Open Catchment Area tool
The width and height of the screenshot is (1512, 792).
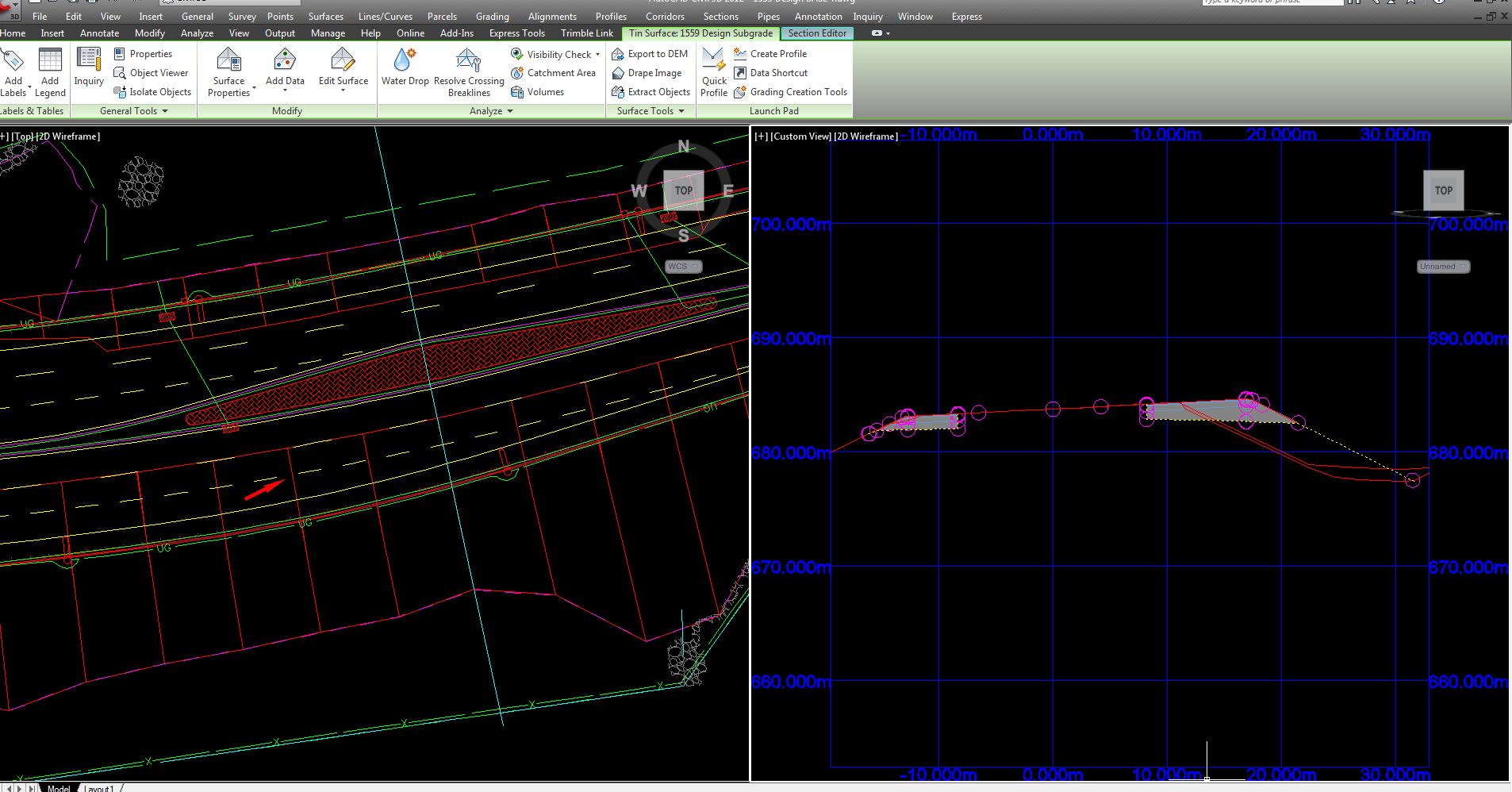pos(553,73)
